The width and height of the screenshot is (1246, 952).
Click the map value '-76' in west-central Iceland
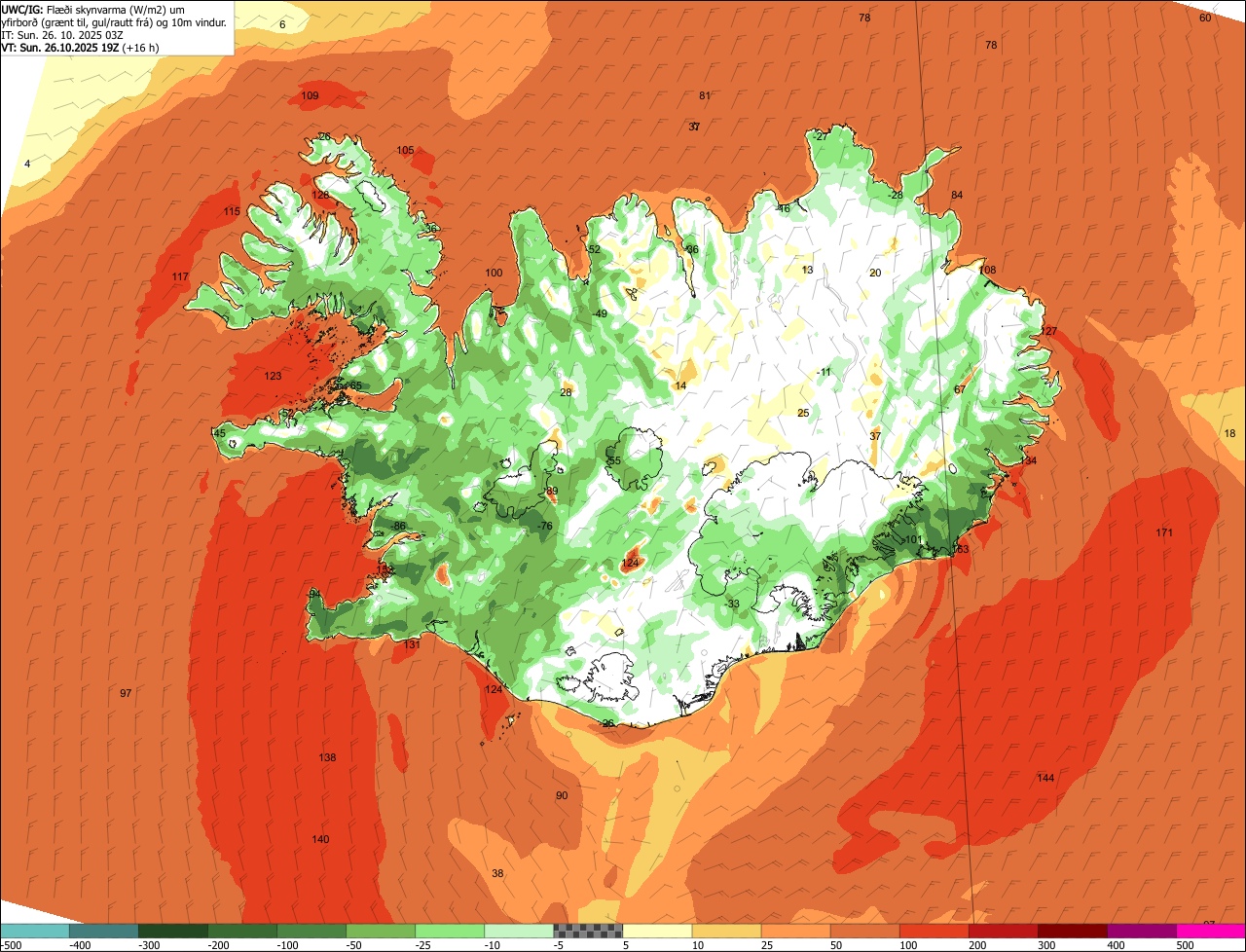pos(545,526)
